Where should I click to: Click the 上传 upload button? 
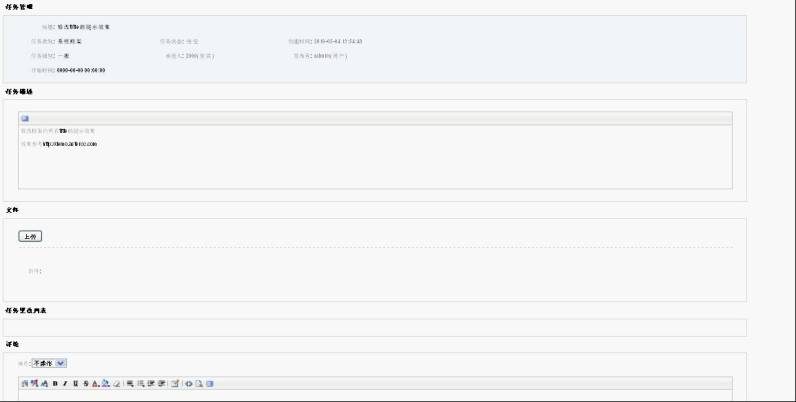30,236
